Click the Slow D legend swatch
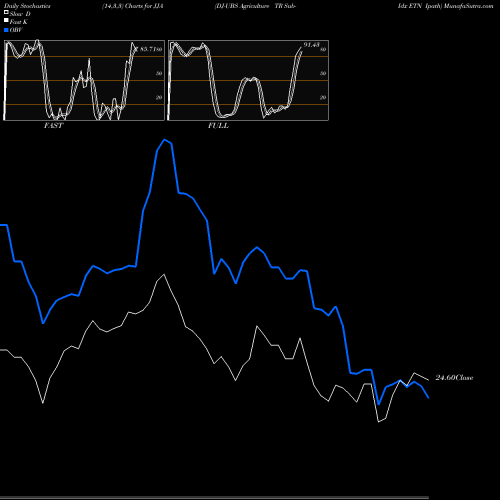Image resolution: width=500 pixels, height=500 pixels. pyautogui.click(x=6, y=12)
